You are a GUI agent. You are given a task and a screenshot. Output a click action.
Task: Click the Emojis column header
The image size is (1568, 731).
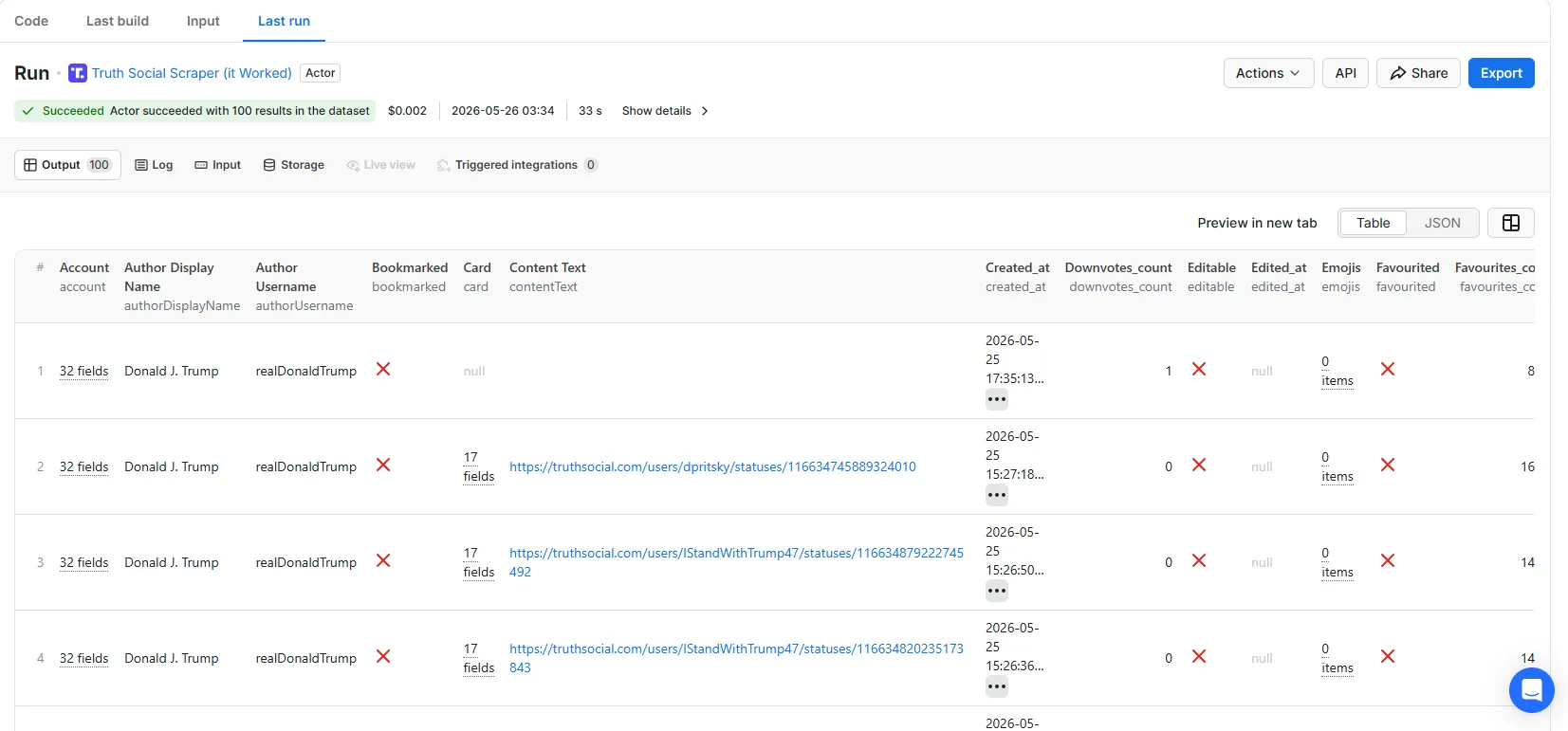1341,267
